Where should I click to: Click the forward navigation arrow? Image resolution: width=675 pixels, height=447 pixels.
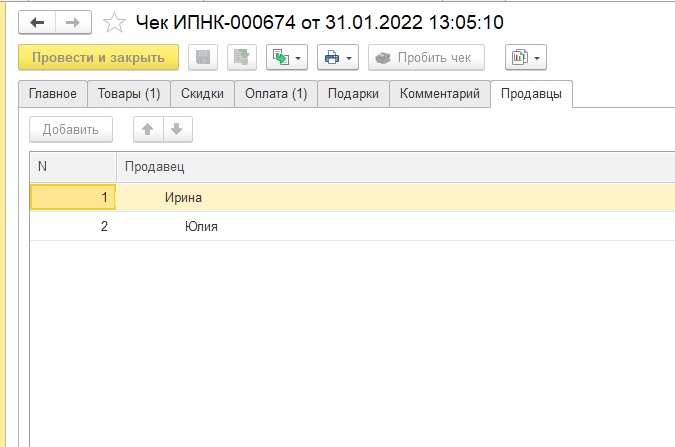point(73,21)
